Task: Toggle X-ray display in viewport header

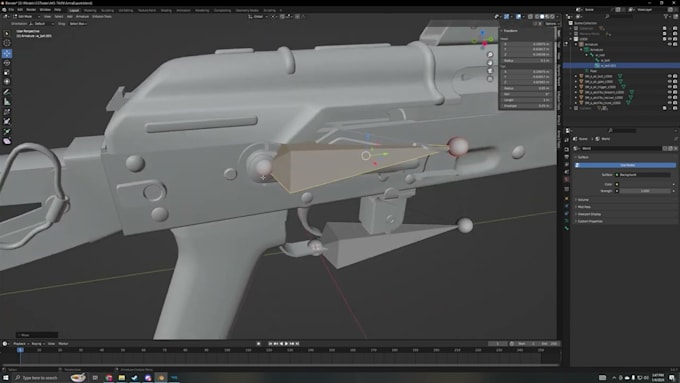Action: (530, 16)
